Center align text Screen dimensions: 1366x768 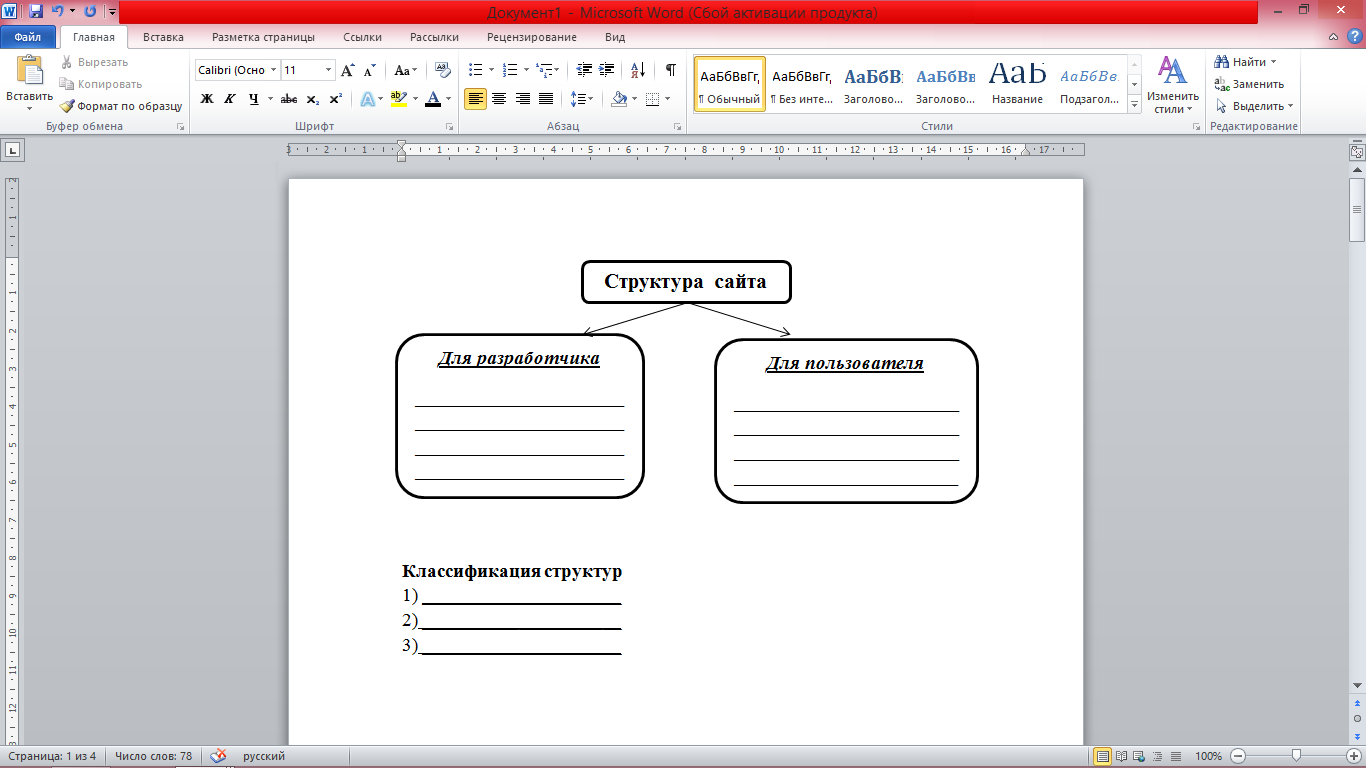click(498, 99)
